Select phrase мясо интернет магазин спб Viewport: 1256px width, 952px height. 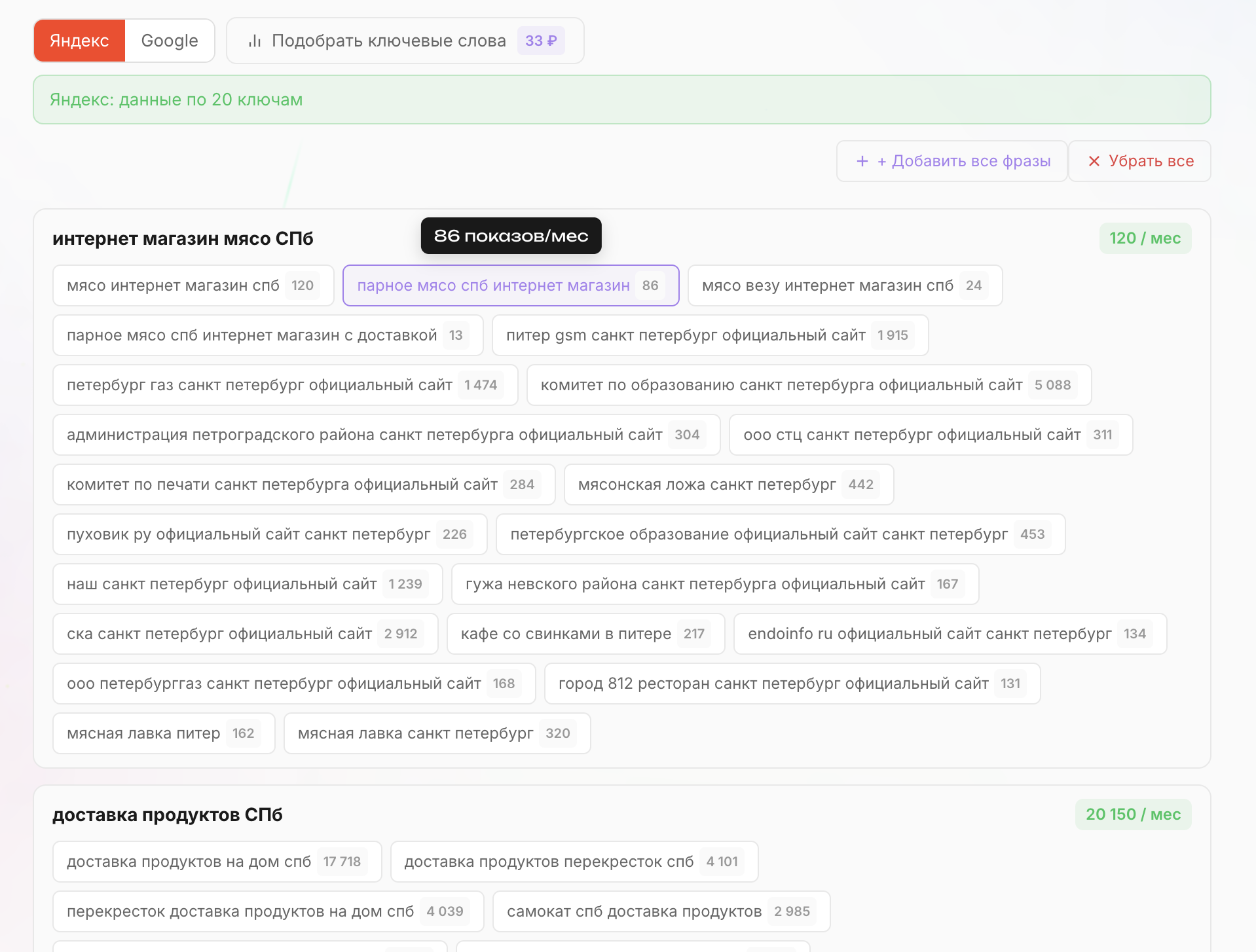[193, 285]
